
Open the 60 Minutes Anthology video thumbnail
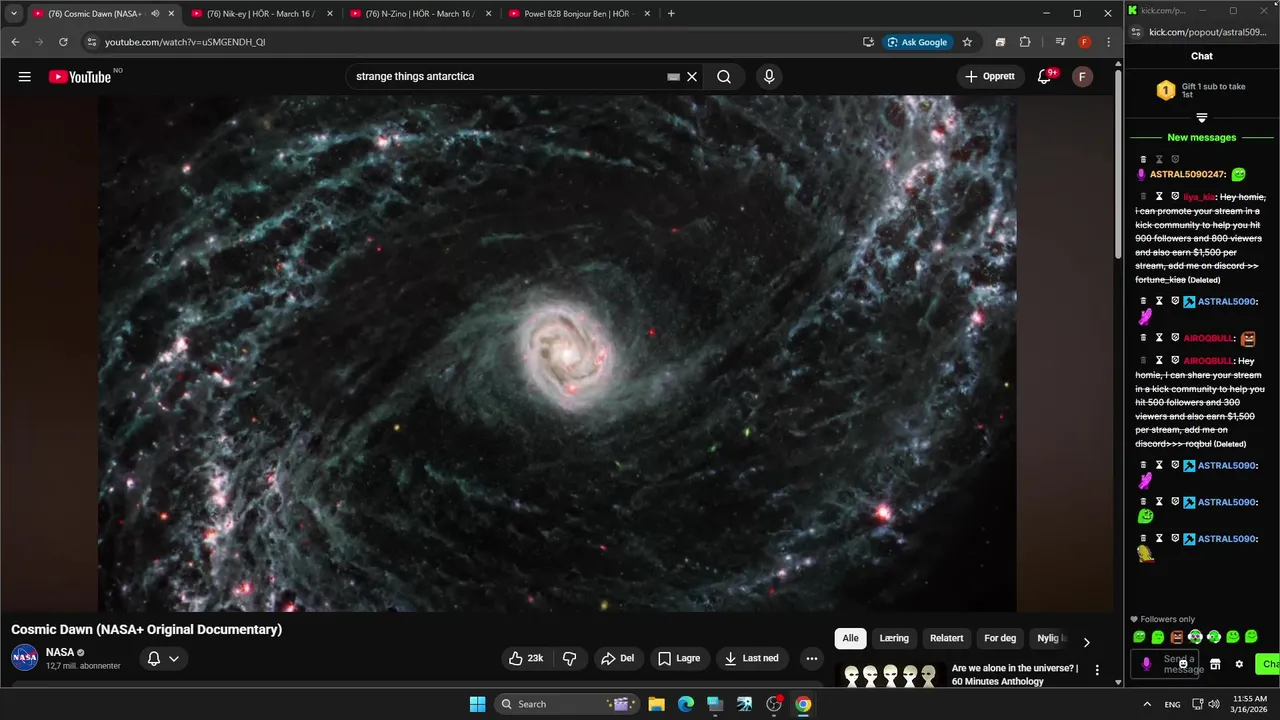click(890, 675)
